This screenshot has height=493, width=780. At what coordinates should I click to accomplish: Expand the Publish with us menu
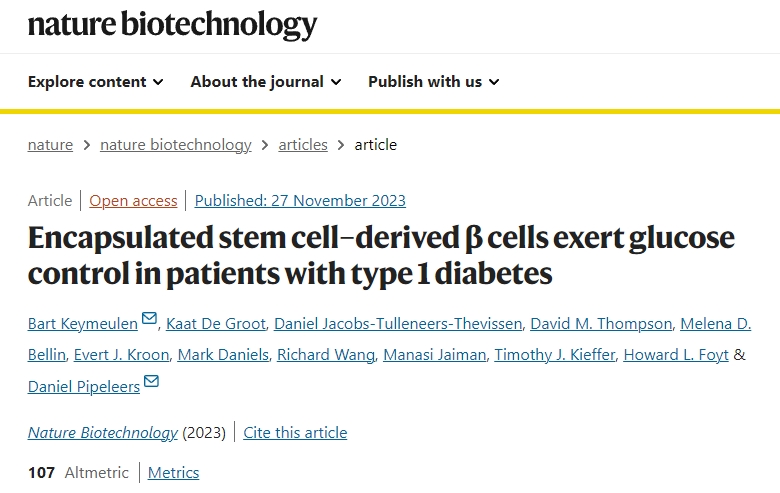tap(434, 81)
